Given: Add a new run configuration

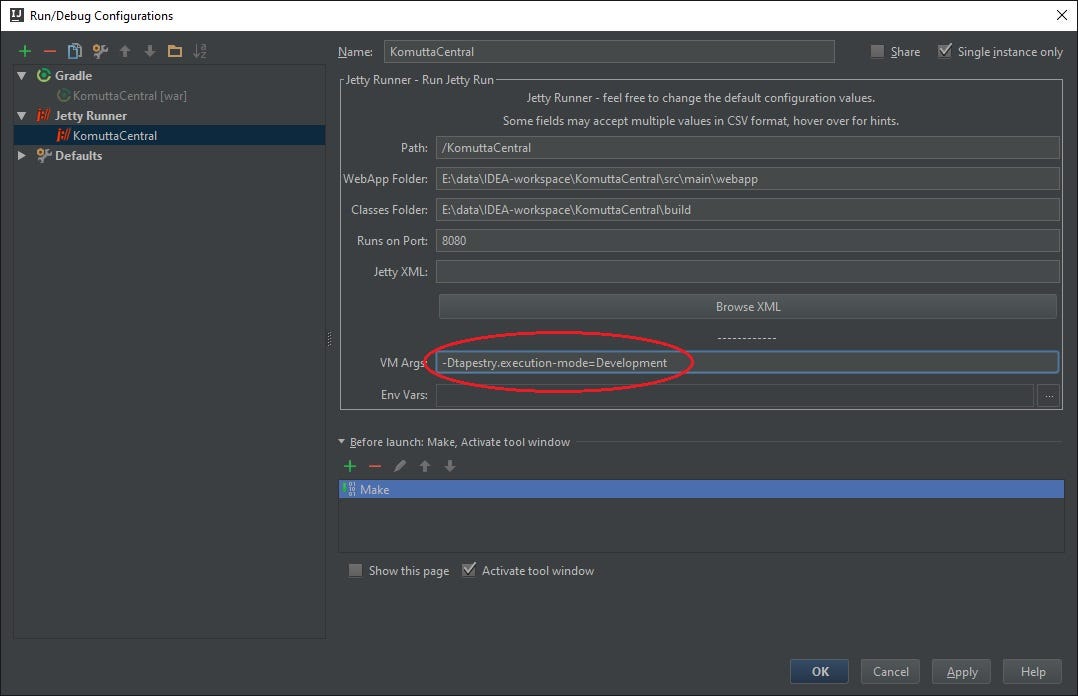Looking at the screenshot, I should 24,50.
